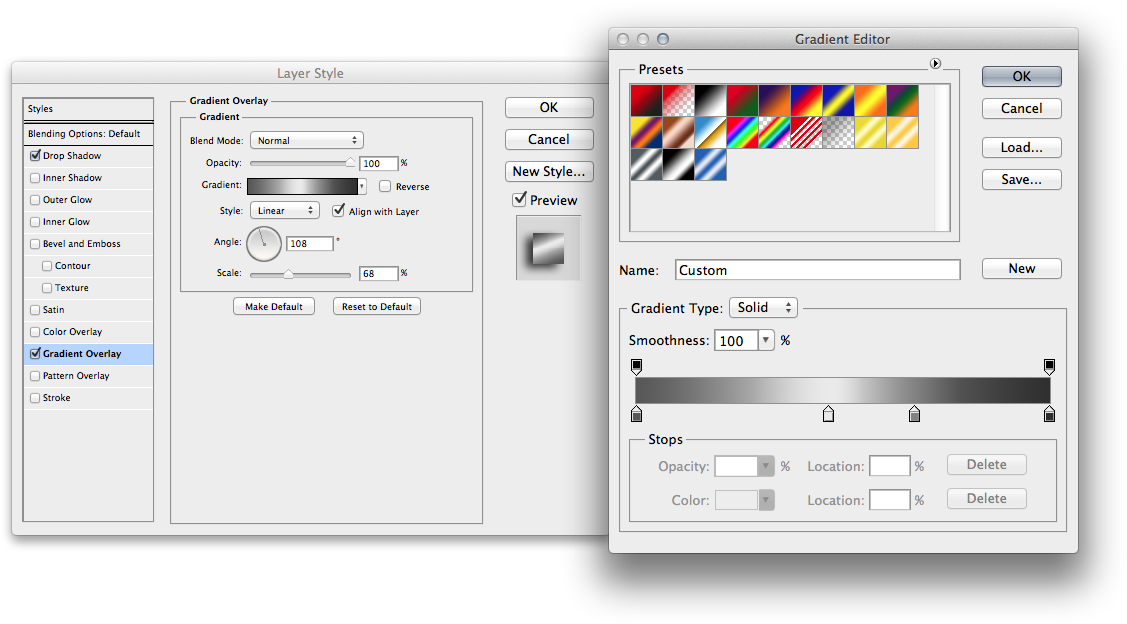Viewport: 1127px width, 624px height.
Task: Enable the Inner Shadow checkbox
Action: pos(35,178)
